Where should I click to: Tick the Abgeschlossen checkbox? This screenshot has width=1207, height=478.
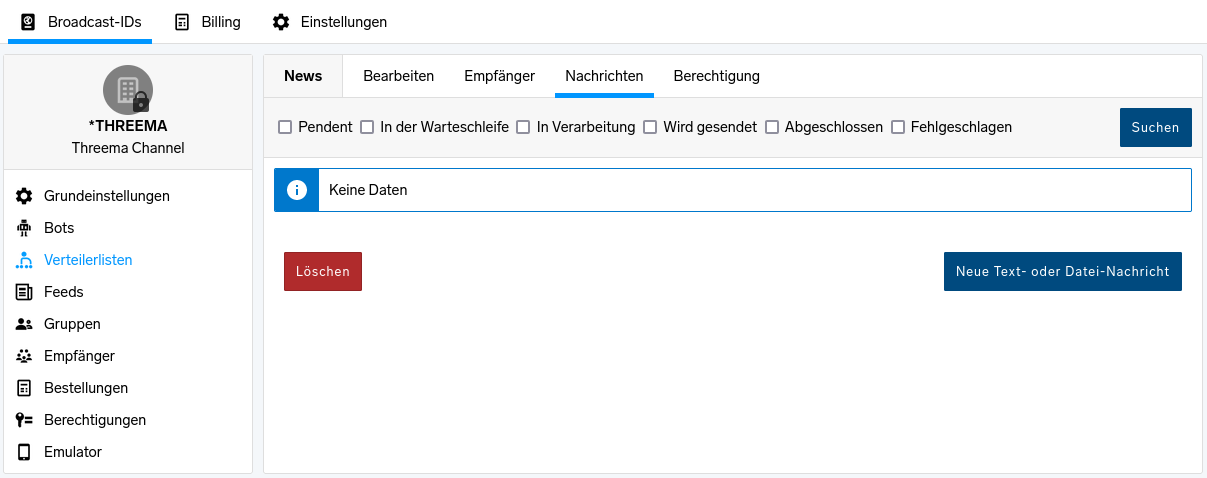(772, 127)
